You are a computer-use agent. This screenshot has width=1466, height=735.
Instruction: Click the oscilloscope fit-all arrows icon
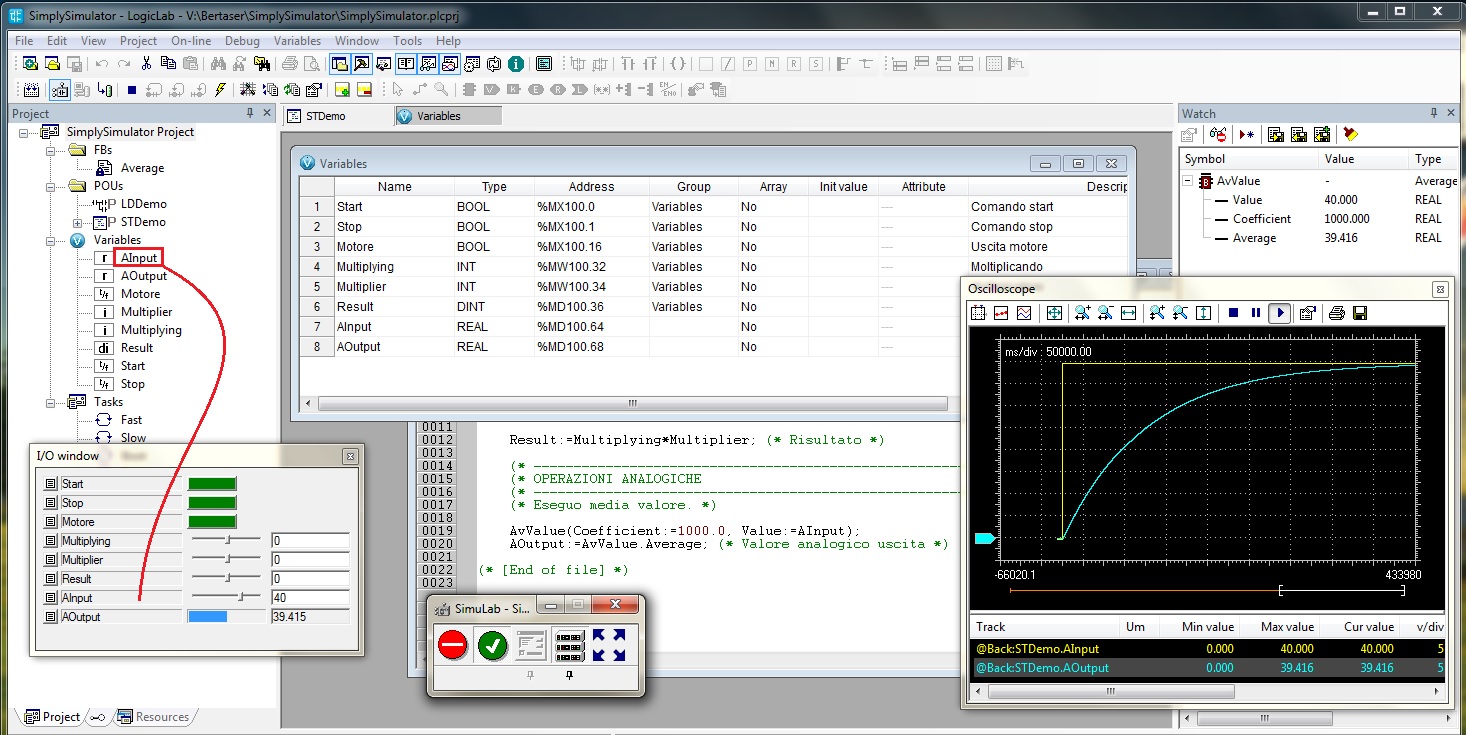1054,313
